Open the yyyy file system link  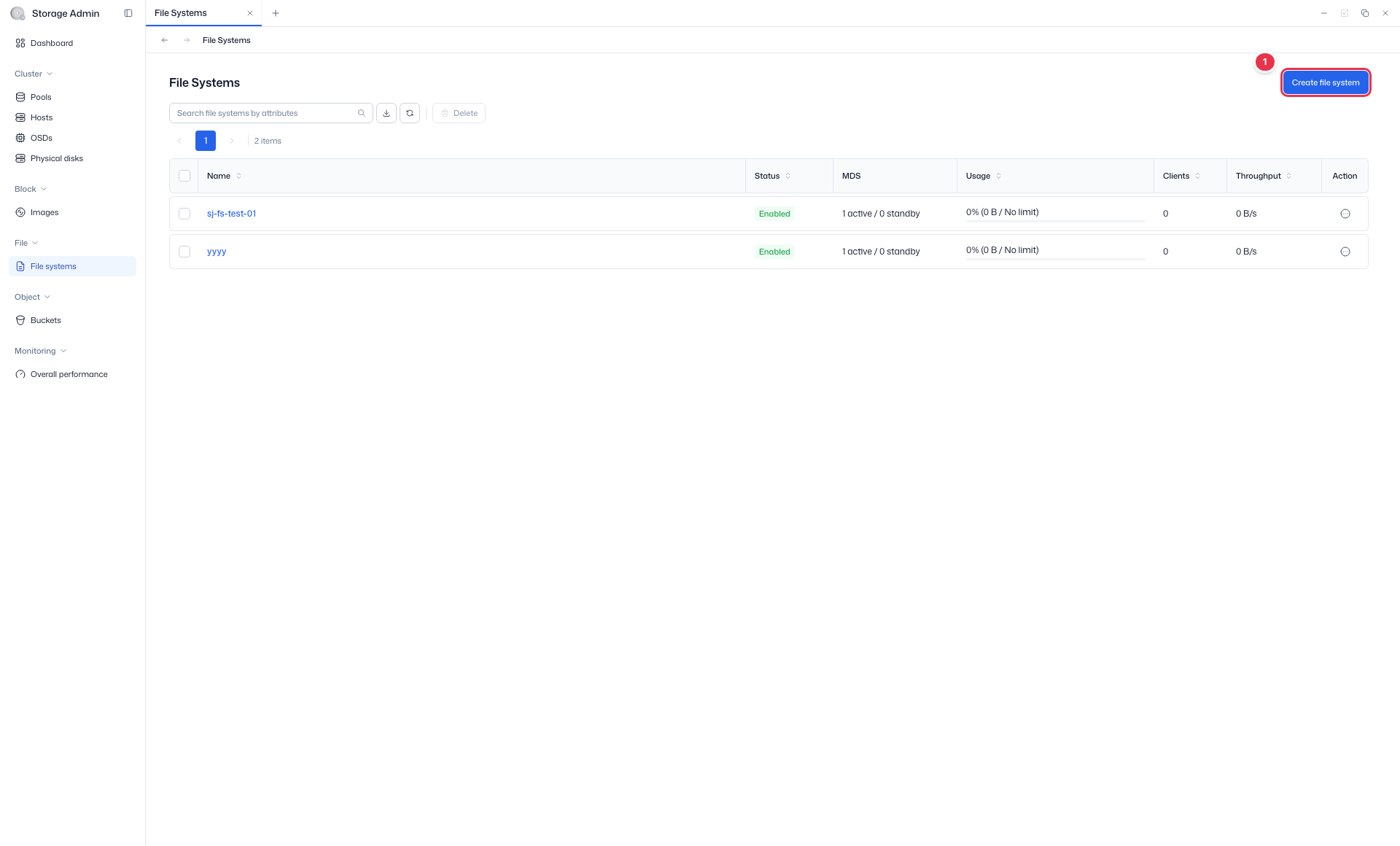(x=217, y=252)
